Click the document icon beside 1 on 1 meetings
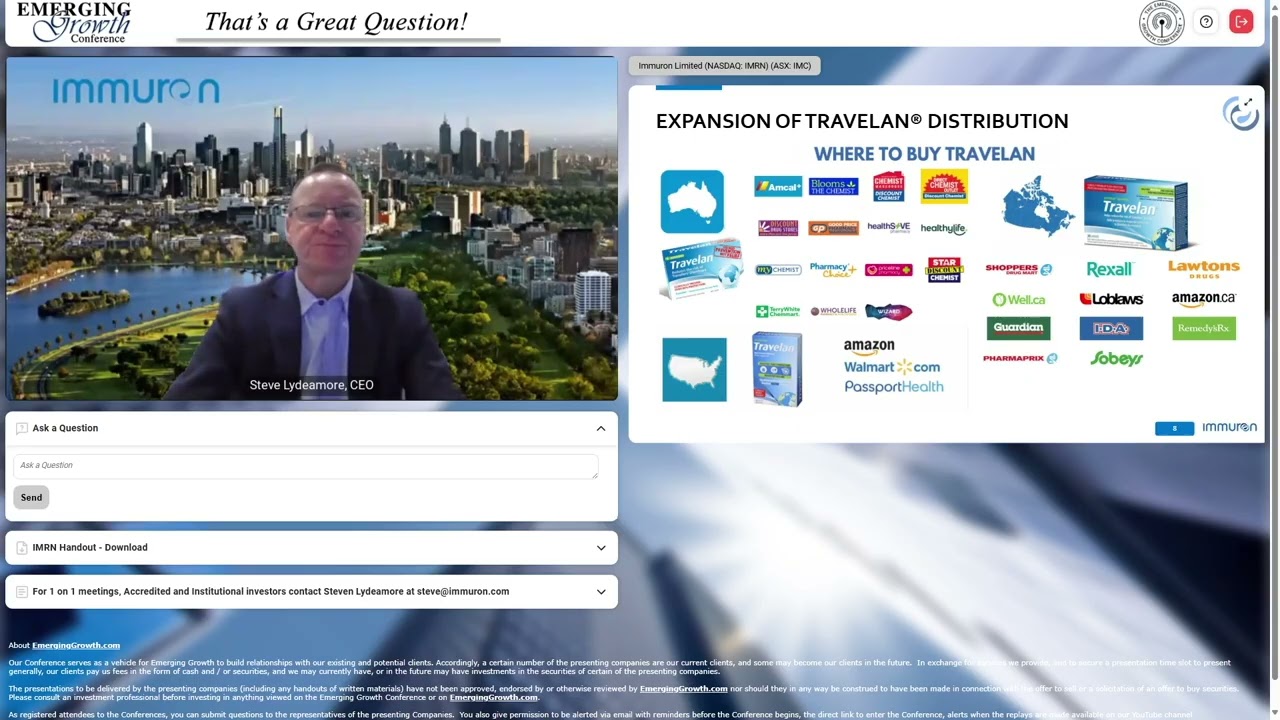1280x720 pixels. pos(22,592)
